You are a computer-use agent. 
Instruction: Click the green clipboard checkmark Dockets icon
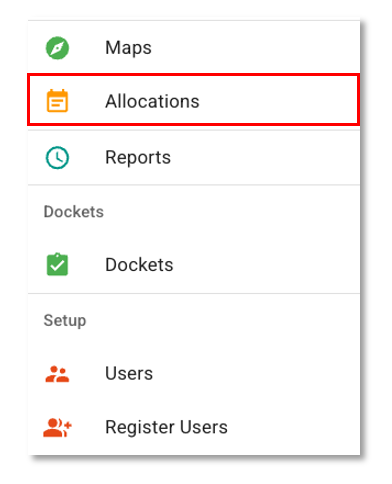[57, 264]
